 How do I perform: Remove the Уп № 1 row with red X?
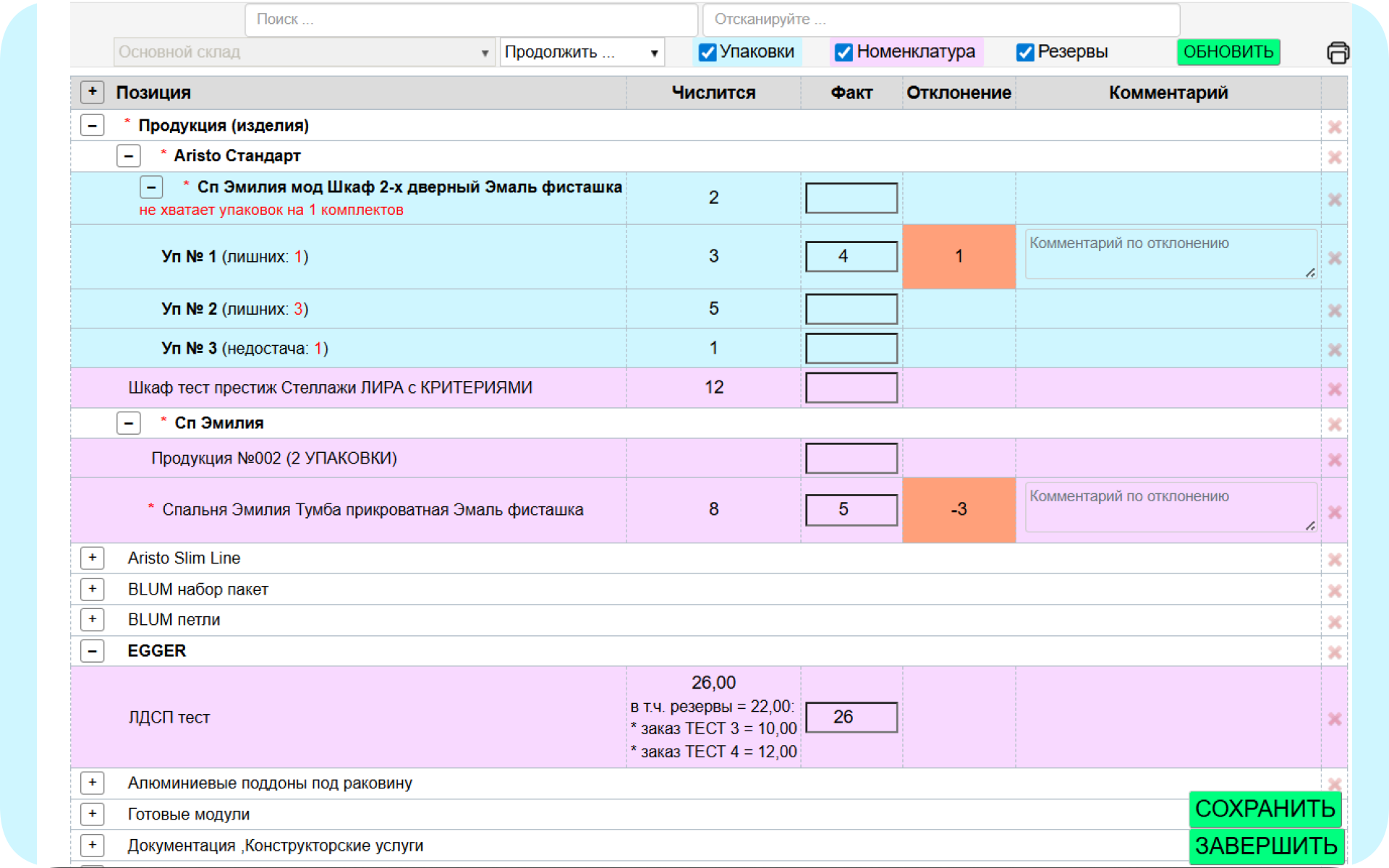(x=1335, y=258)
